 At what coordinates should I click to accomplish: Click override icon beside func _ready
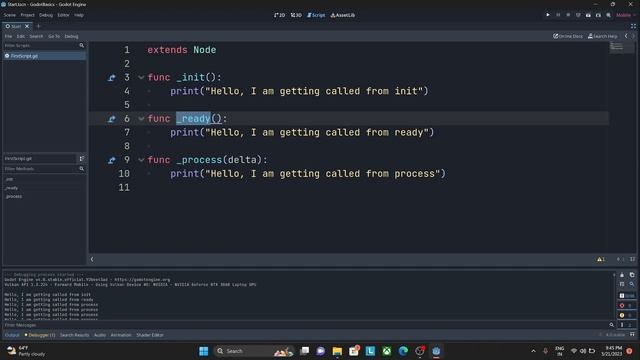pyautogui.click(x=111, y=119)
